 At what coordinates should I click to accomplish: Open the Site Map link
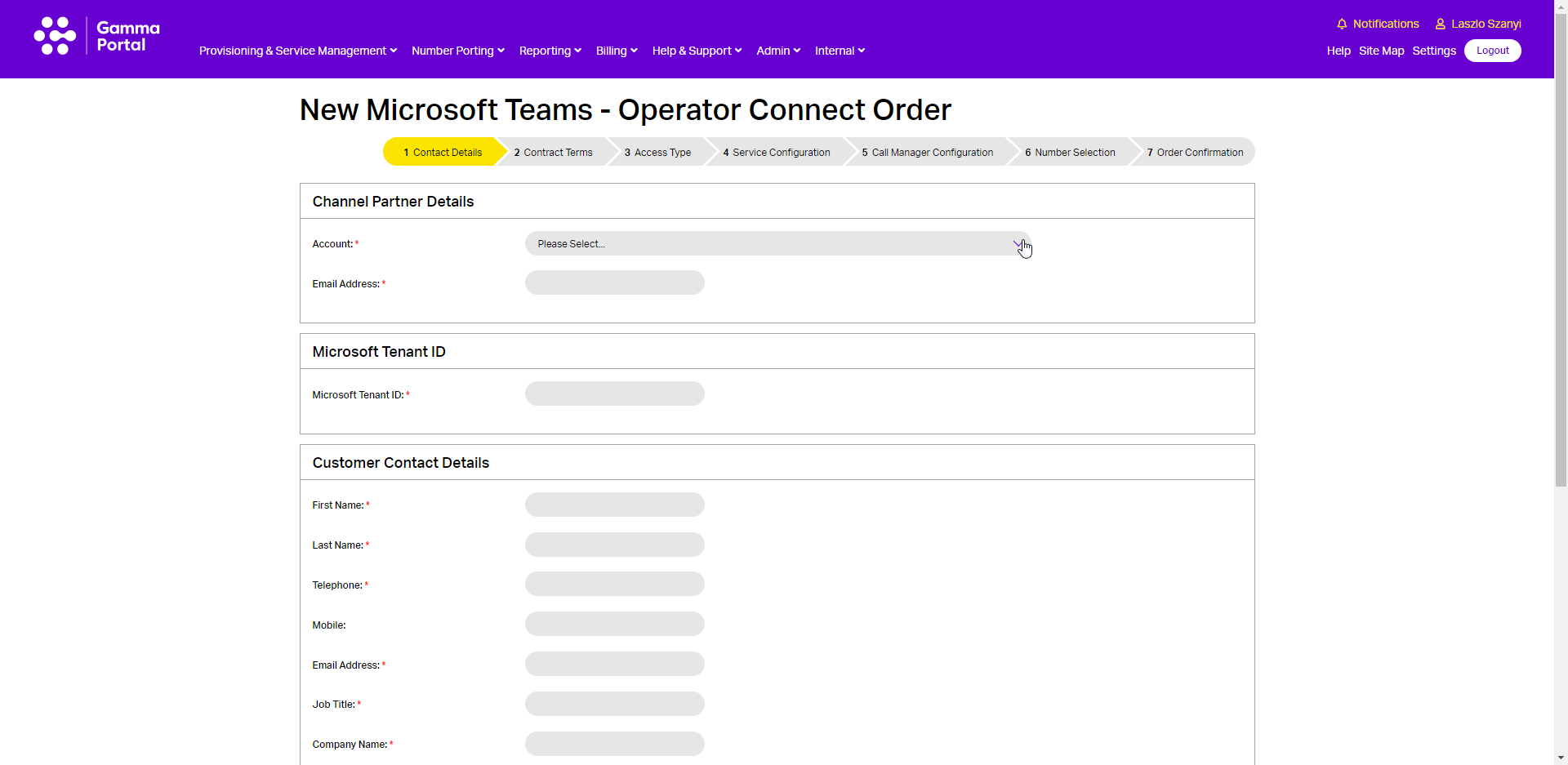(1381, 51)
